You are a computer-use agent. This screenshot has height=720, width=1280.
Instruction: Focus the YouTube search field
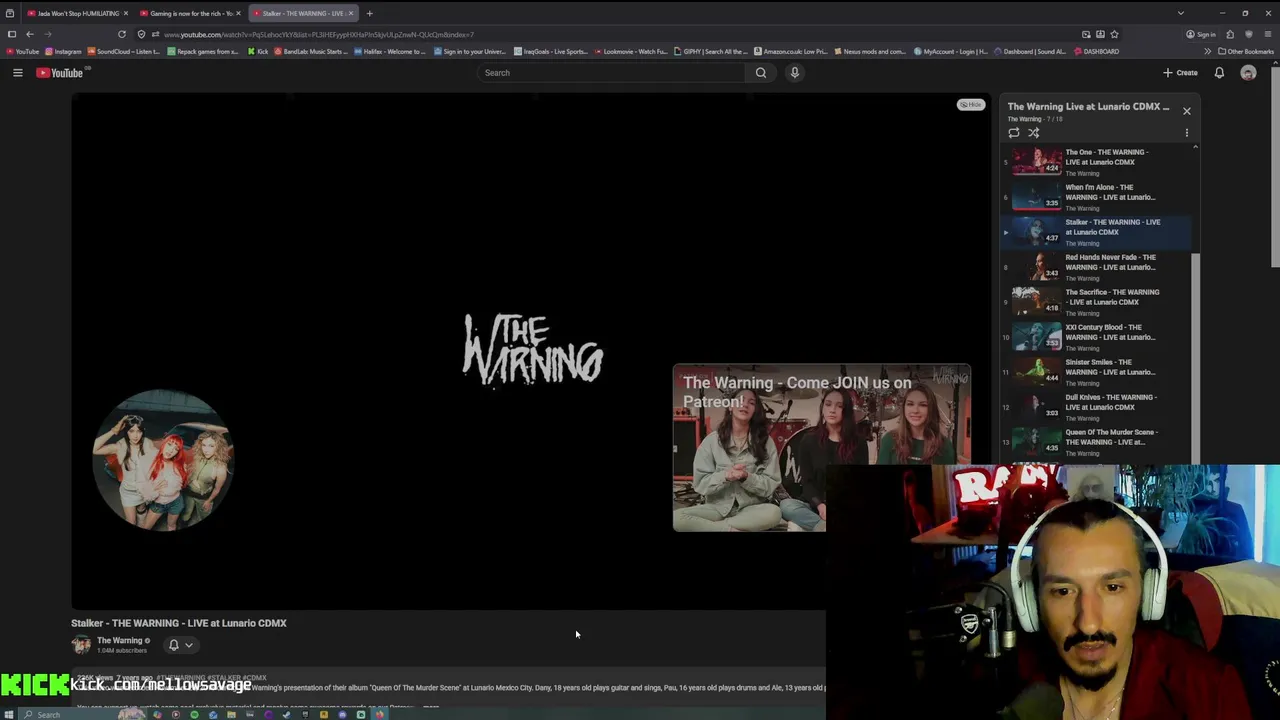[610, 72]
